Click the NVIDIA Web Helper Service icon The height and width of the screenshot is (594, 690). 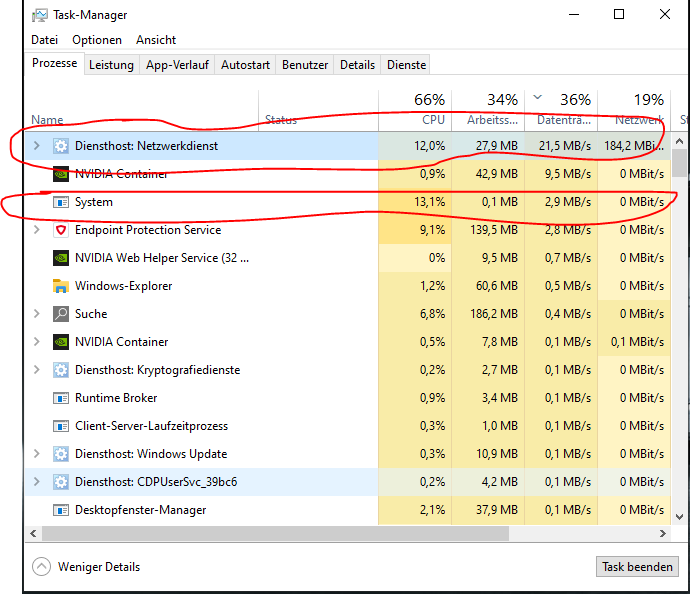pyautogui.click(x=61, y=258)
